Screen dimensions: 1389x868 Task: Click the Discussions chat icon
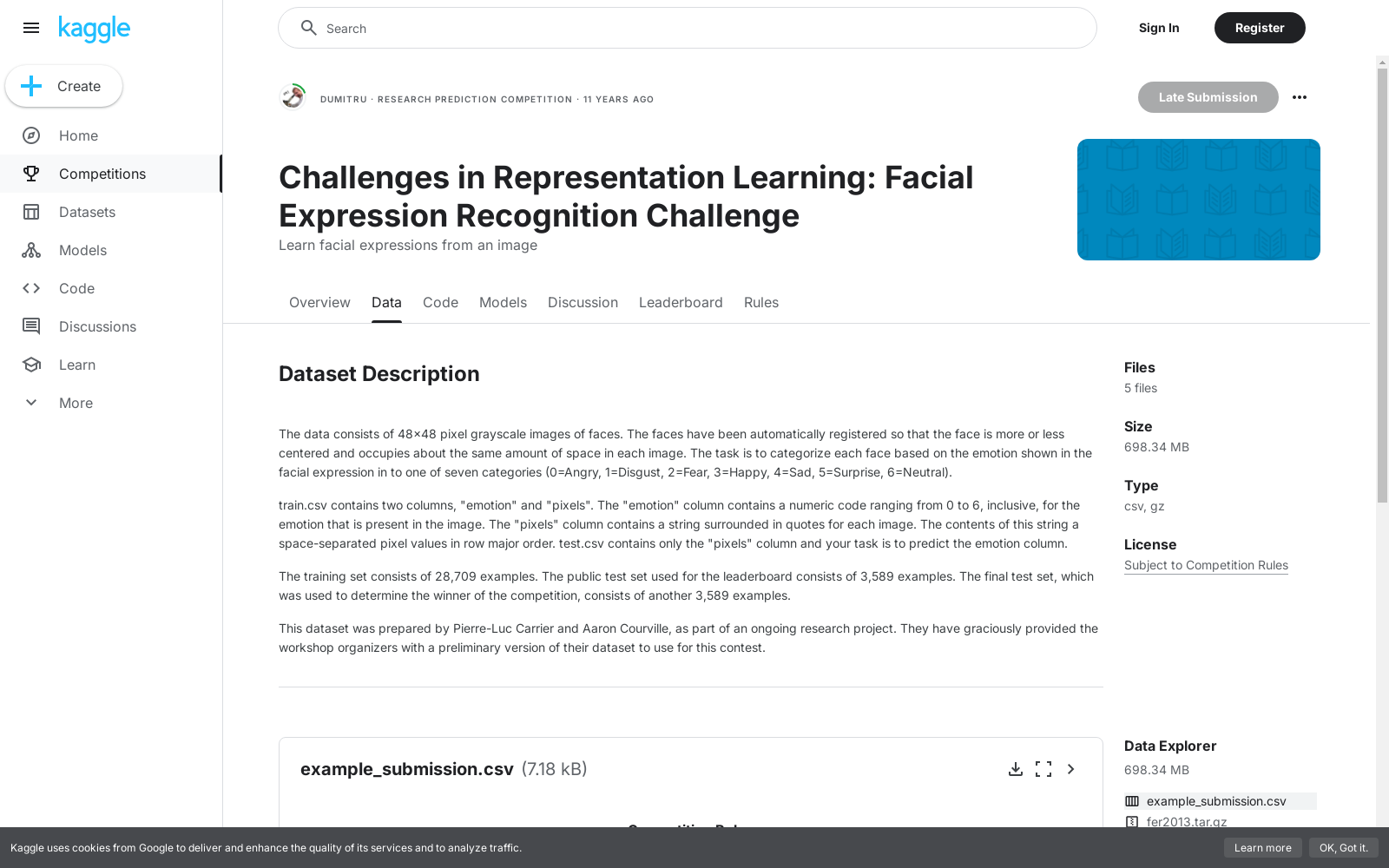pyautogui.click(x=31, y=326)
